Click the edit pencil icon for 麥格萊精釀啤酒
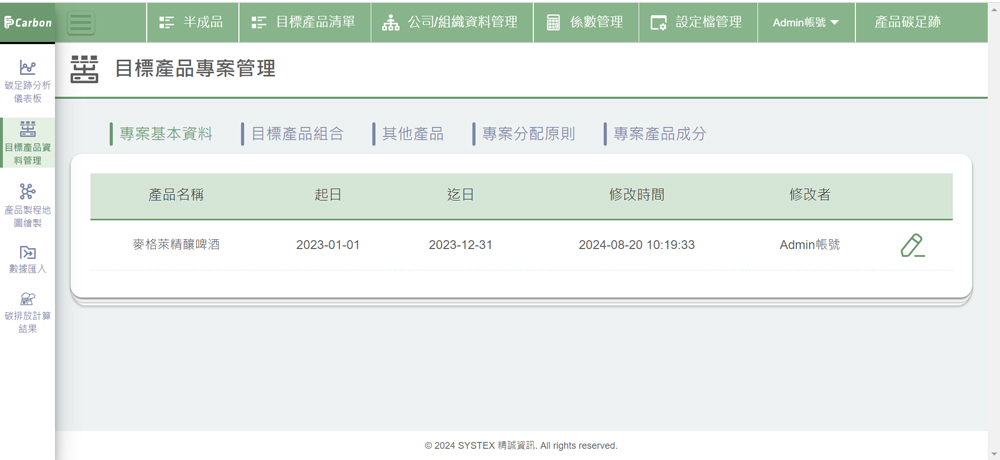This screenshot has width=1000, height=460. [911, 245]
